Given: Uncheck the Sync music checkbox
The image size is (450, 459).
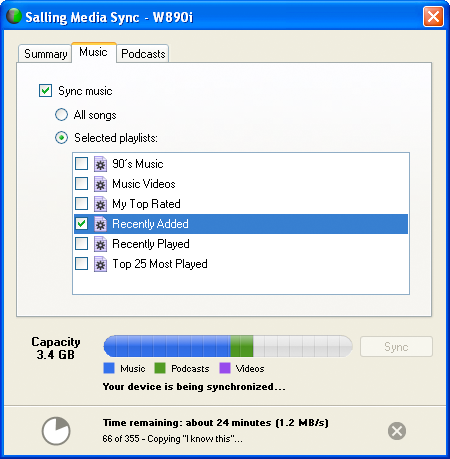Looking at the screenshot, I should [x=45, y=91].
